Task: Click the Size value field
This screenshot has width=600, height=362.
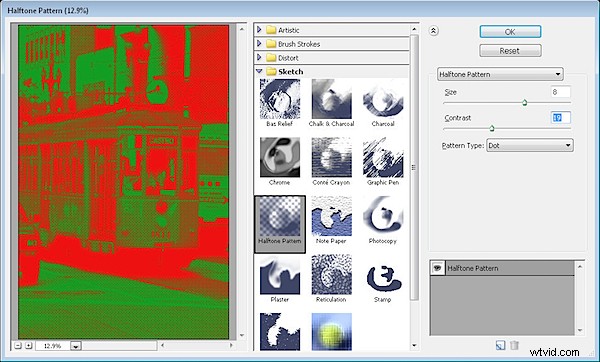Action: [560, 92]
